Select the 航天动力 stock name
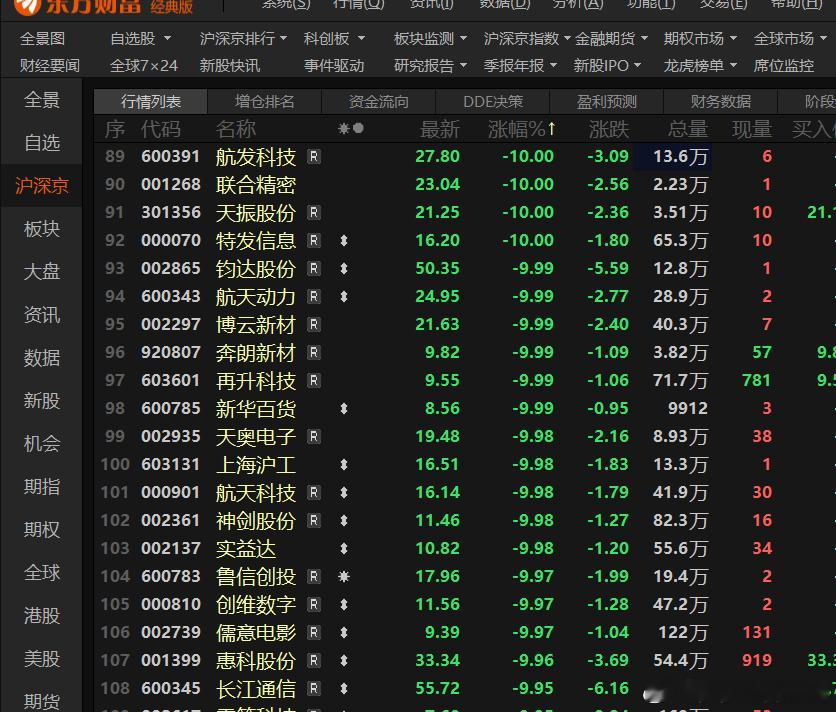836x712 pixels. tap(255, 297)
